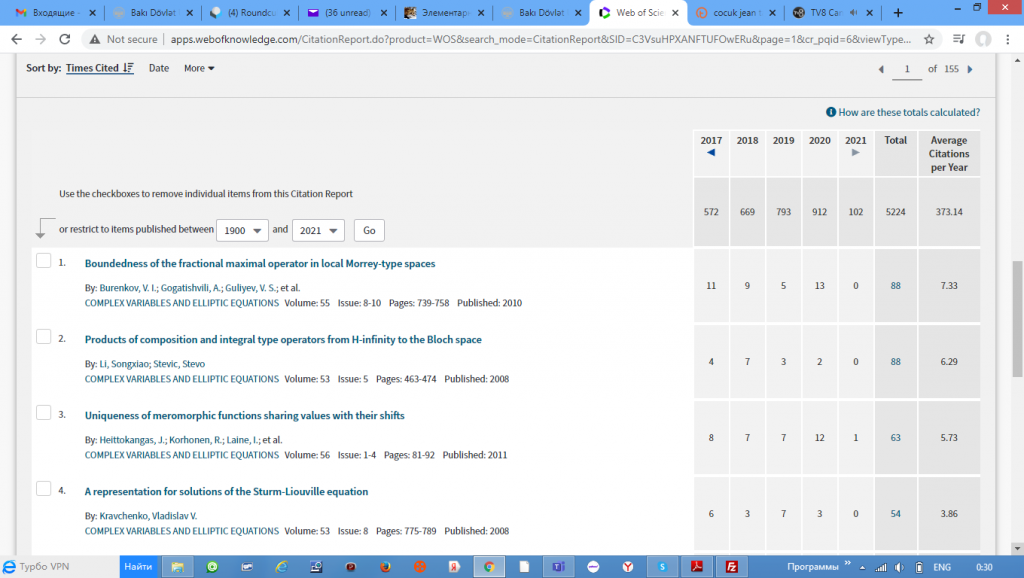This screenshot has width=1024, height=578.
Task: Tick the checkbox for item 2 Products paper
Action: pos(43,337)
